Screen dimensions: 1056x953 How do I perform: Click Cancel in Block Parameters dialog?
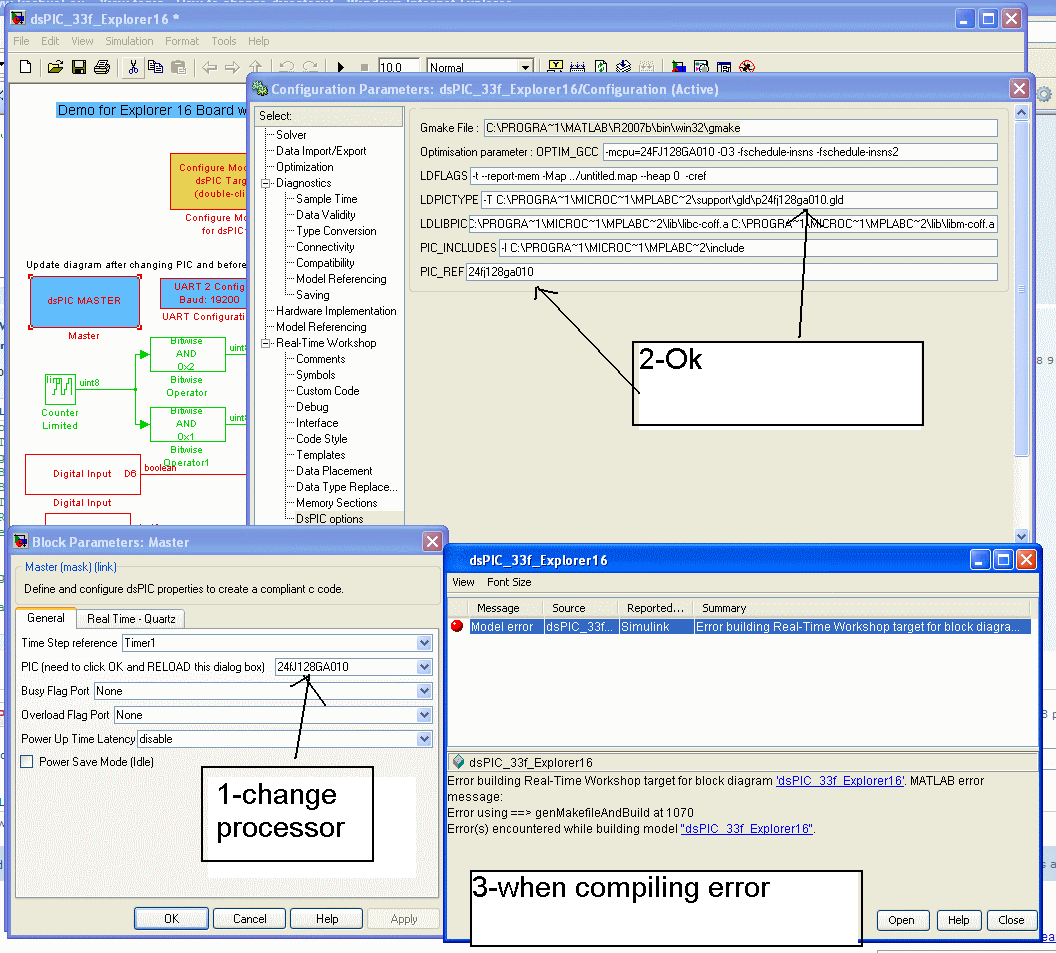click(x=249, y=919)
